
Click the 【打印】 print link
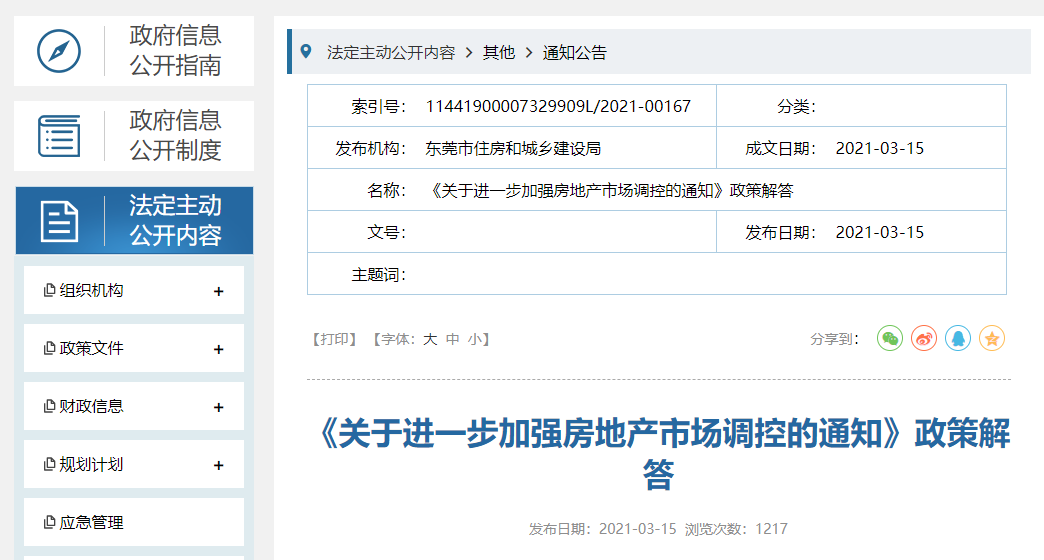coord(334,340)
